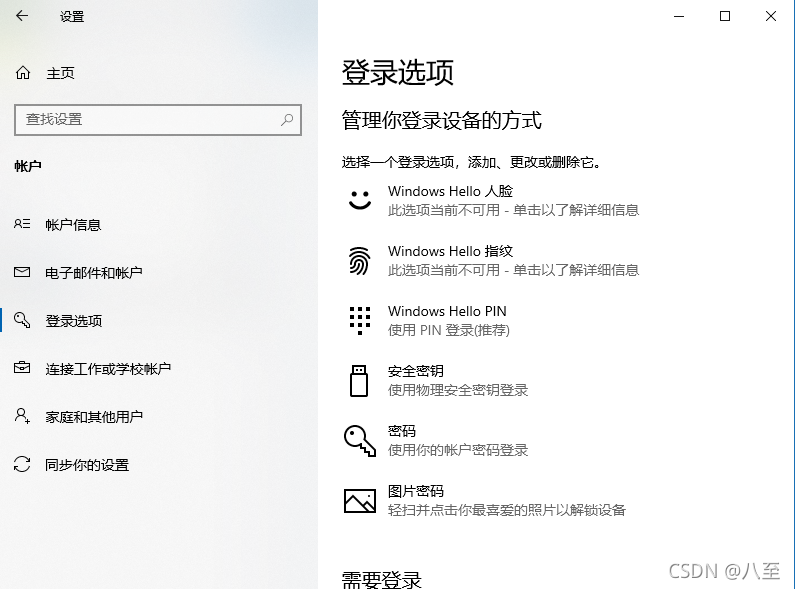Viewport: 795px width, 589px height.
Task: Click the USB security key icon
Action: 359,381
